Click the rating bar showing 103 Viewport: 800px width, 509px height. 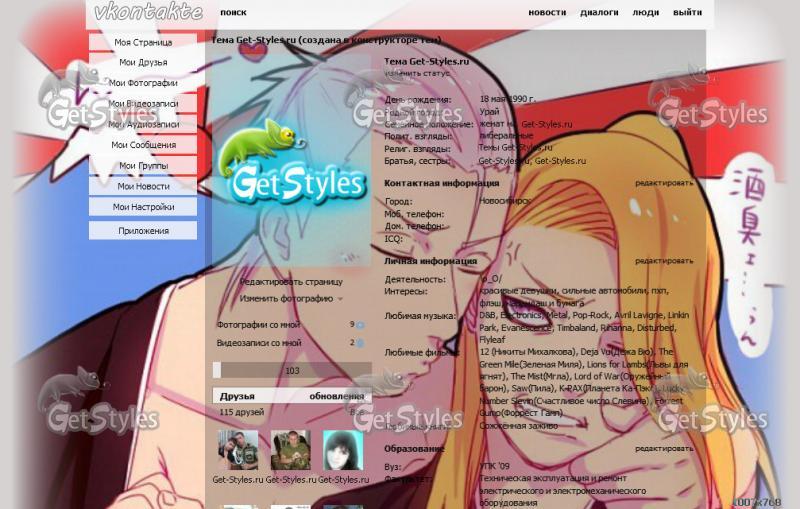point(292,371)
